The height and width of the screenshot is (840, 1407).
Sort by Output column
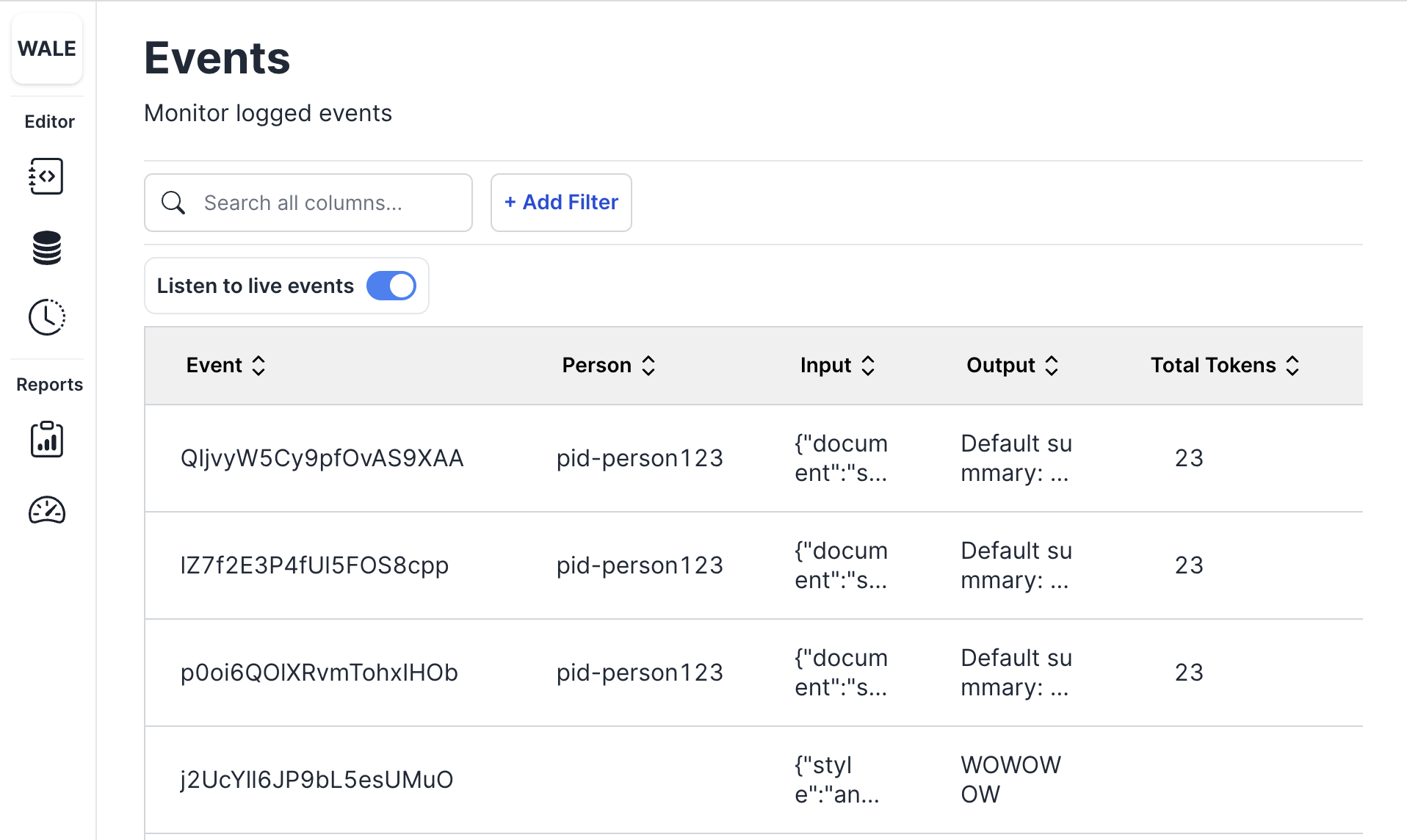[x=1013, y=365]
